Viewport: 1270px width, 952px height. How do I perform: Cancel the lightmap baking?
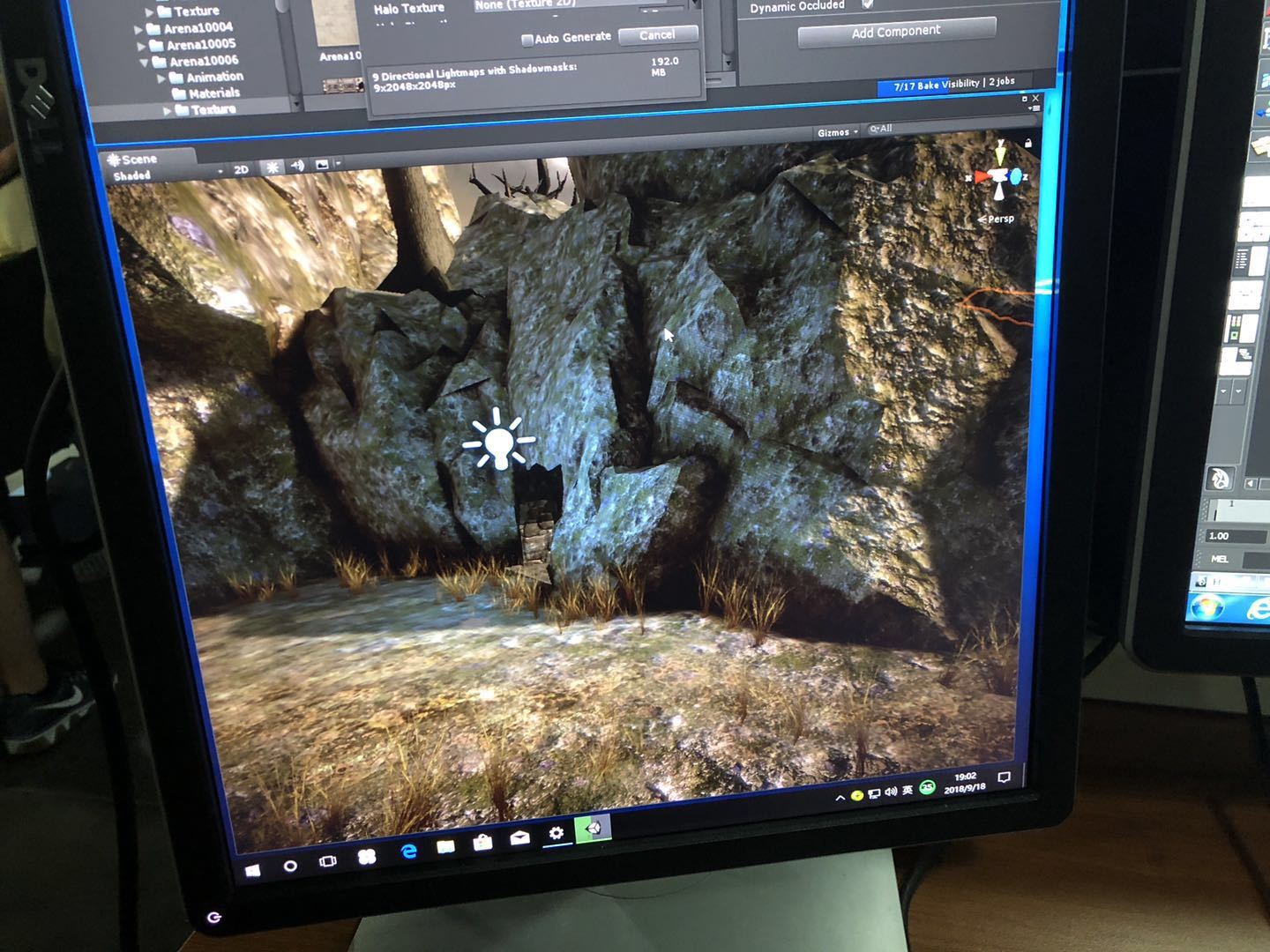point(657,35)
